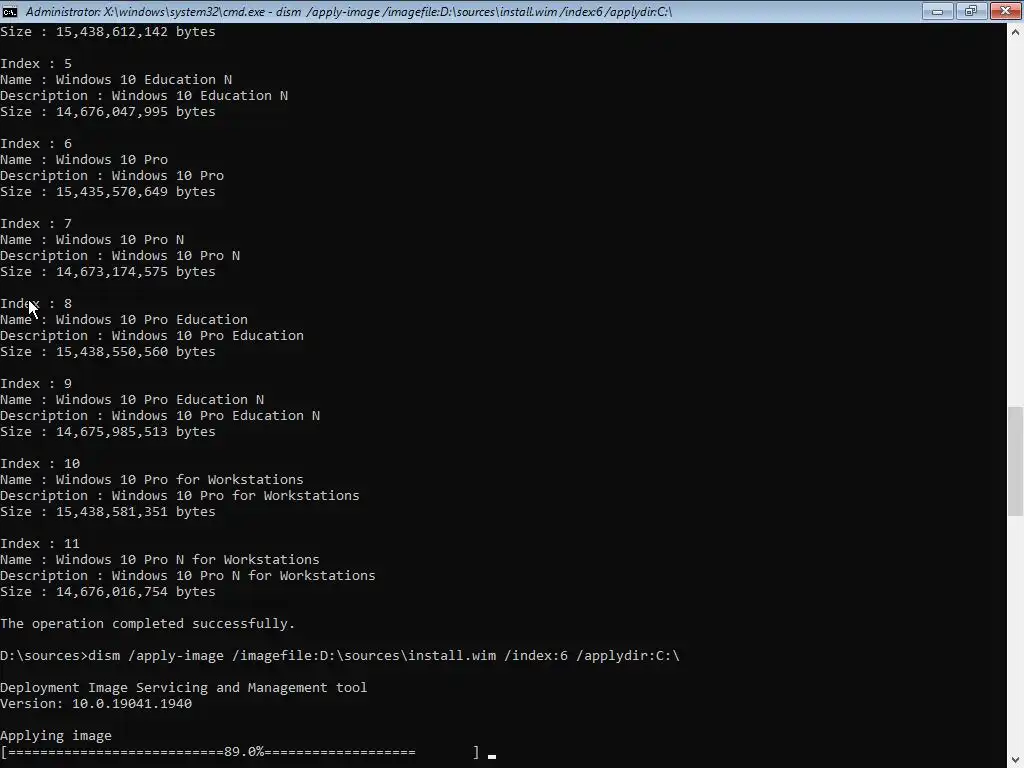This screenshot has width=1024, height=768.
Task: Click 'Name : Windows 10 Education N'
Action: pos(116,80)
